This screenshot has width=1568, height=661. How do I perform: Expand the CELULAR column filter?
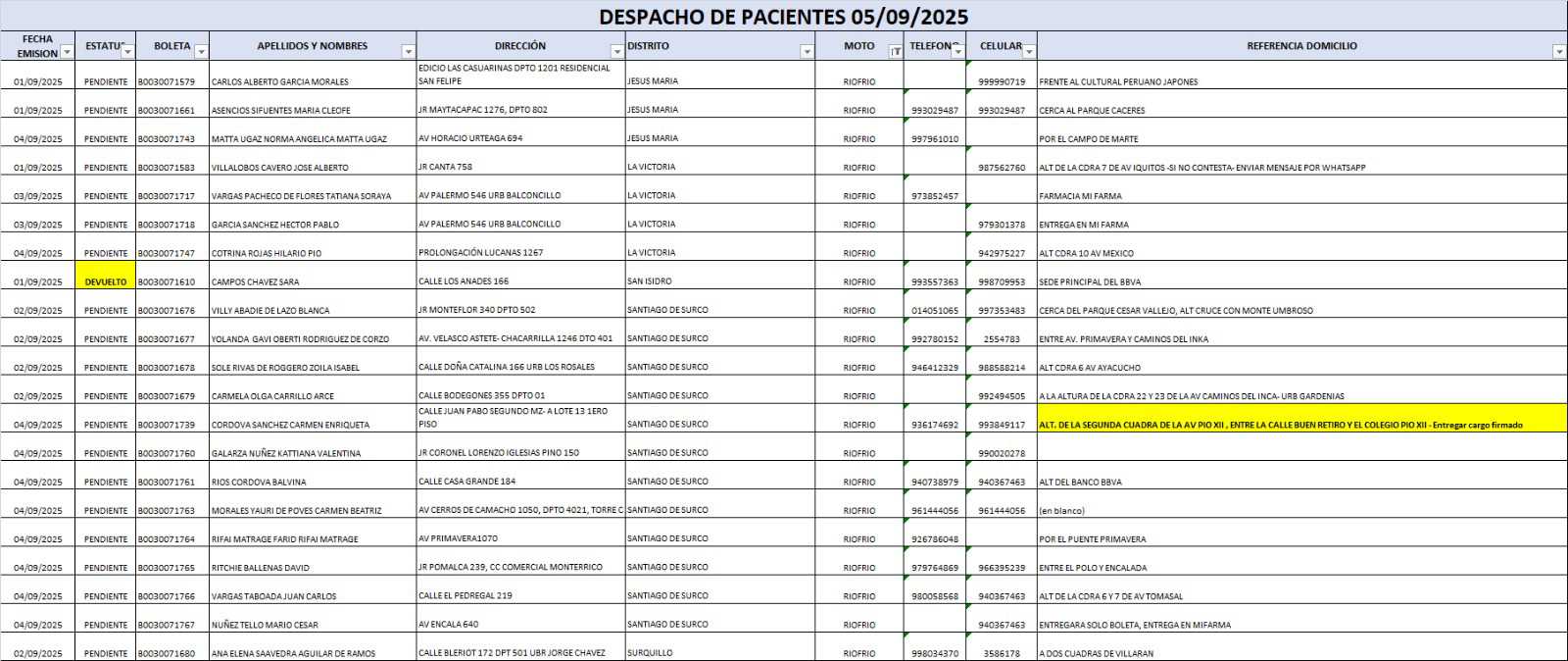[1028, 52]
